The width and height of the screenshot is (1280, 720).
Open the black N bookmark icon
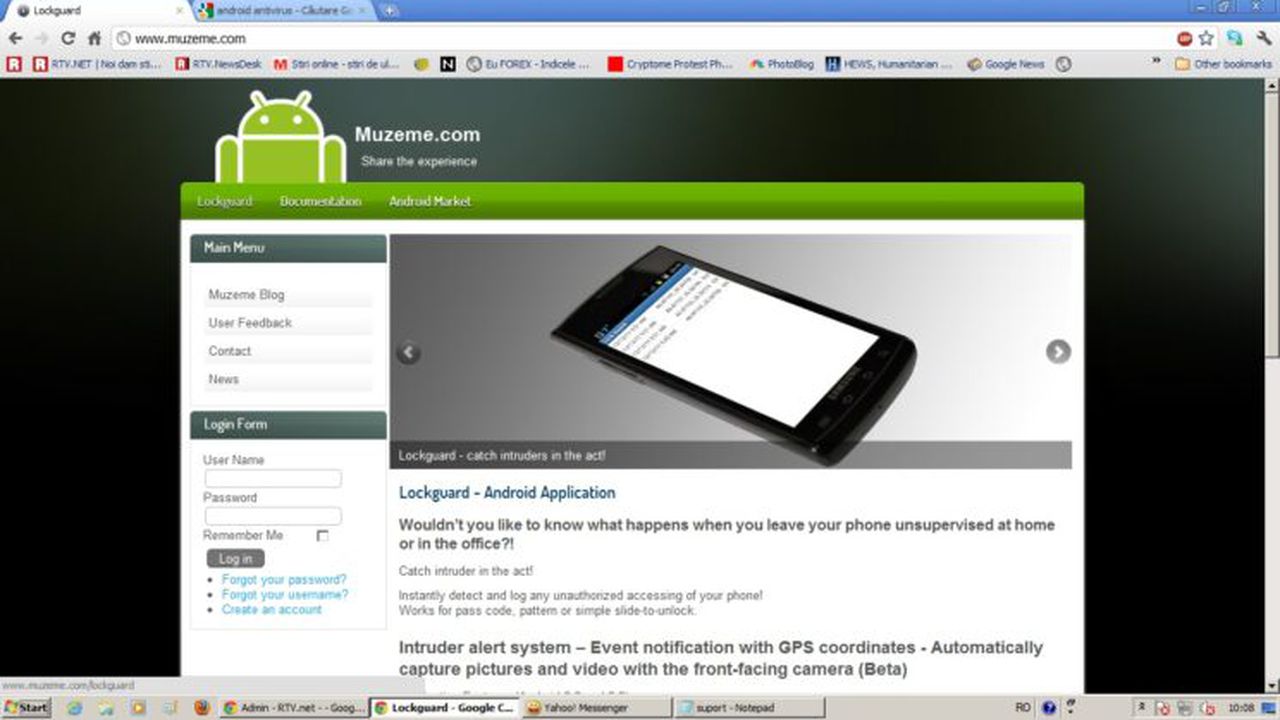click(x=447, y=64)
